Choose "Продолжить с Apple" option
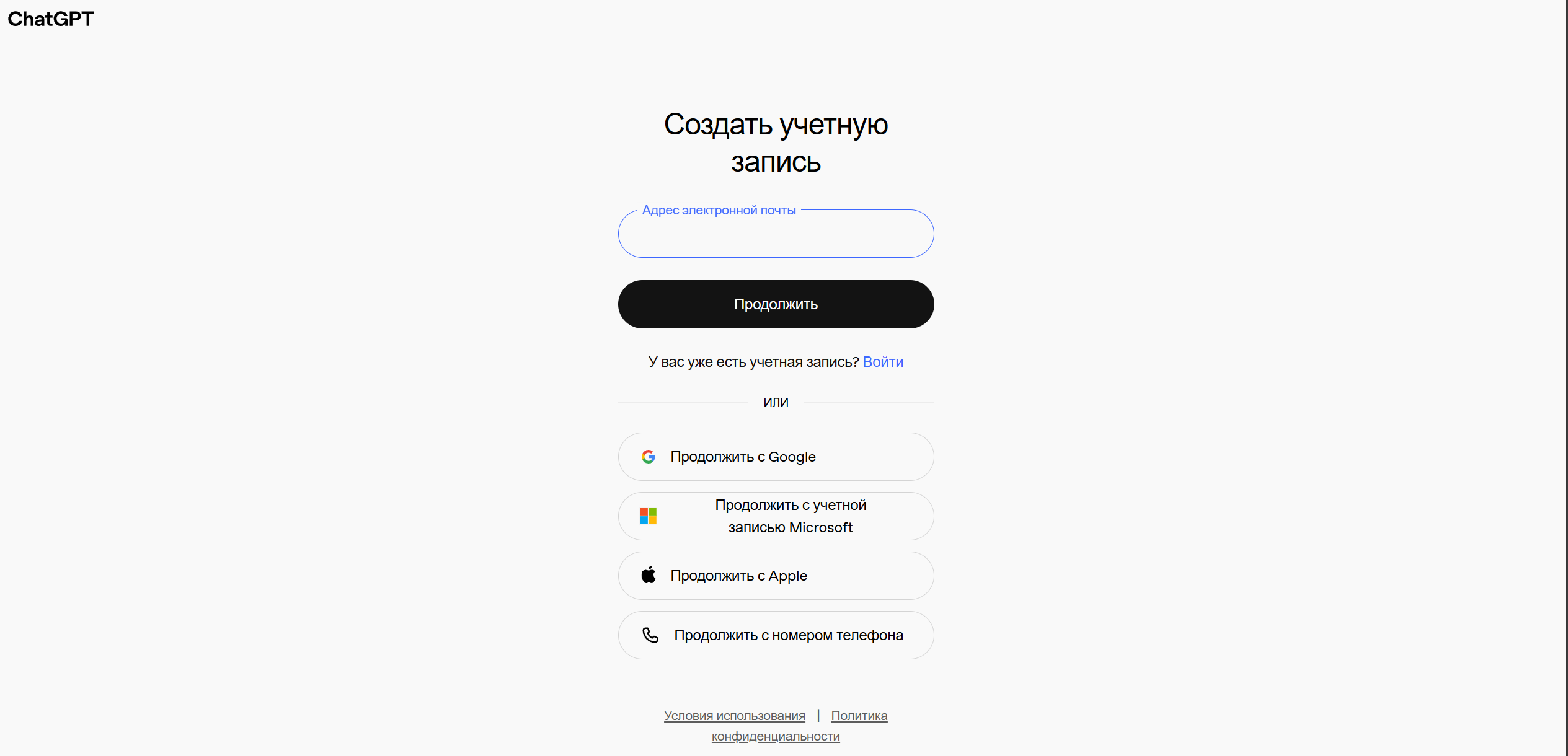 776,576
